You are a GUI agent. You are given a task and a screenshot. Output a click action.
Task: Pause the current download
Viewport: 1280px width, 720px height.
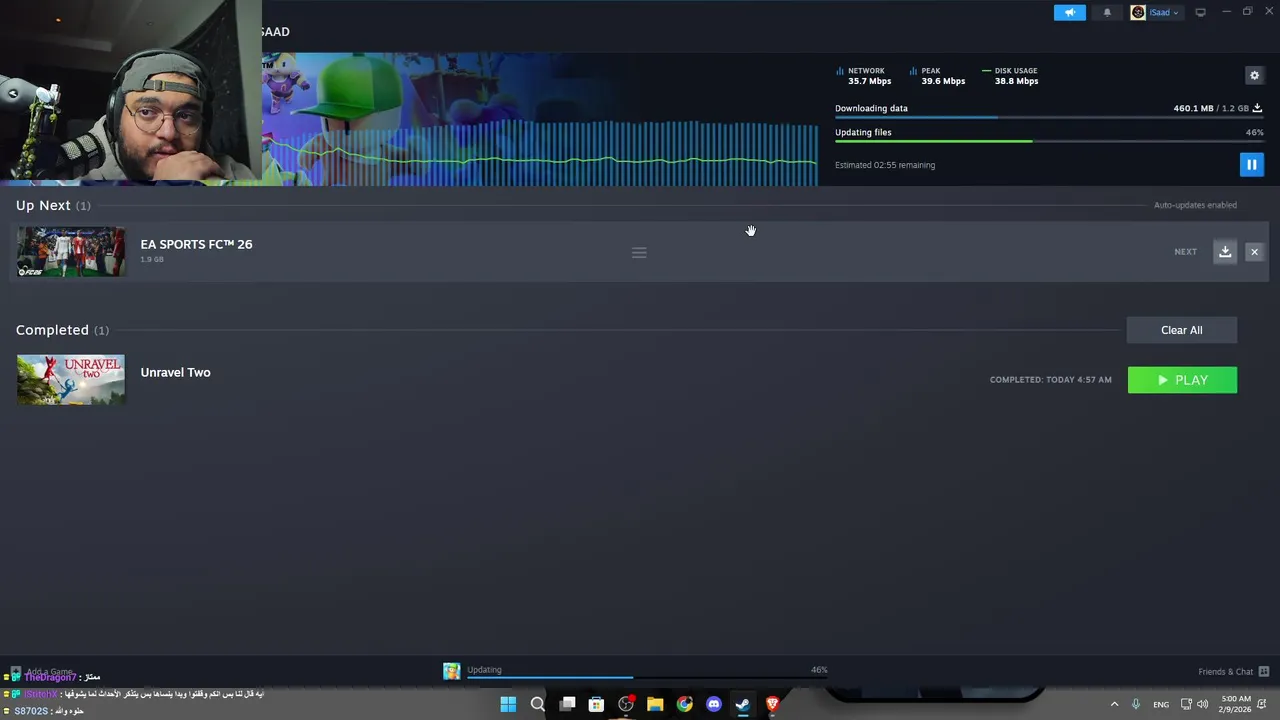click(1251, 164)
